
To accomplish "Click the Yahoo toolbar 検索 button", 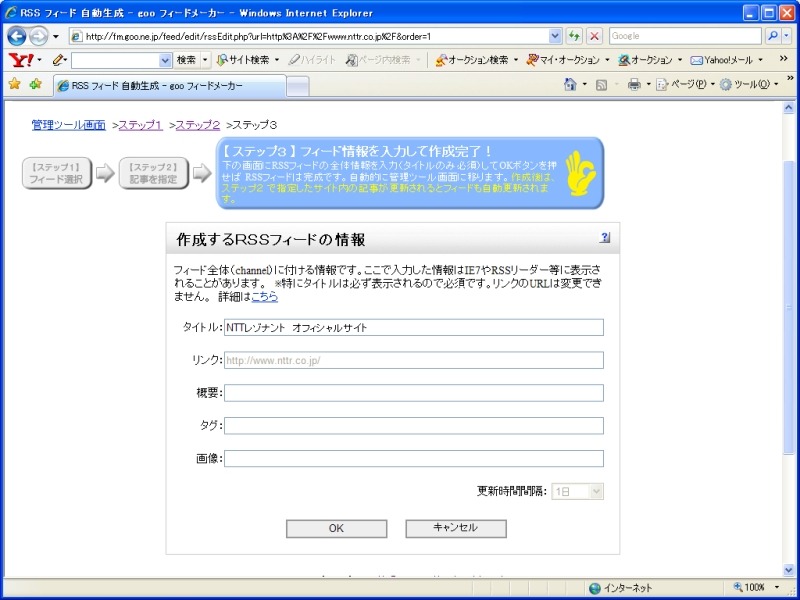I will pos(186,60).
